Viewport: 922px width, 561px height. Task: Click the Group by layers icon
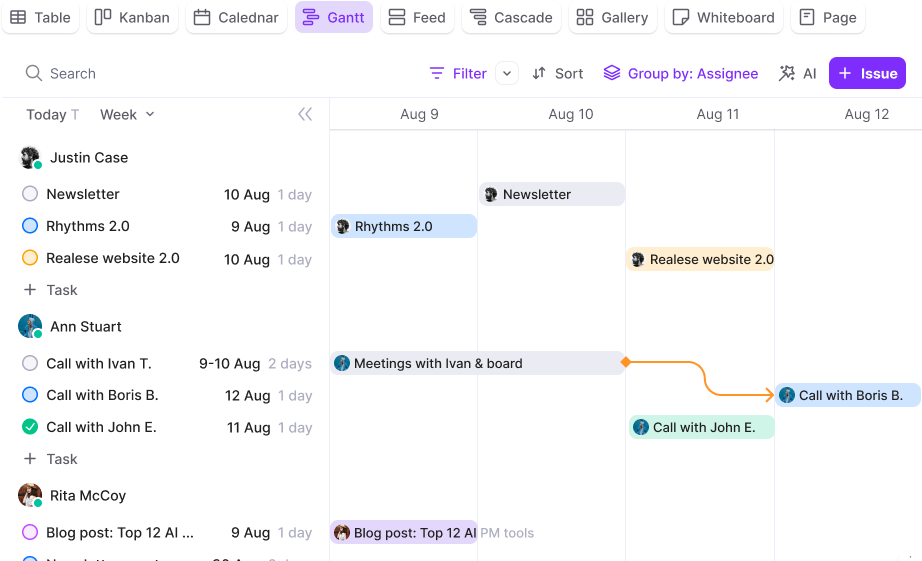[x=612, y=73]
